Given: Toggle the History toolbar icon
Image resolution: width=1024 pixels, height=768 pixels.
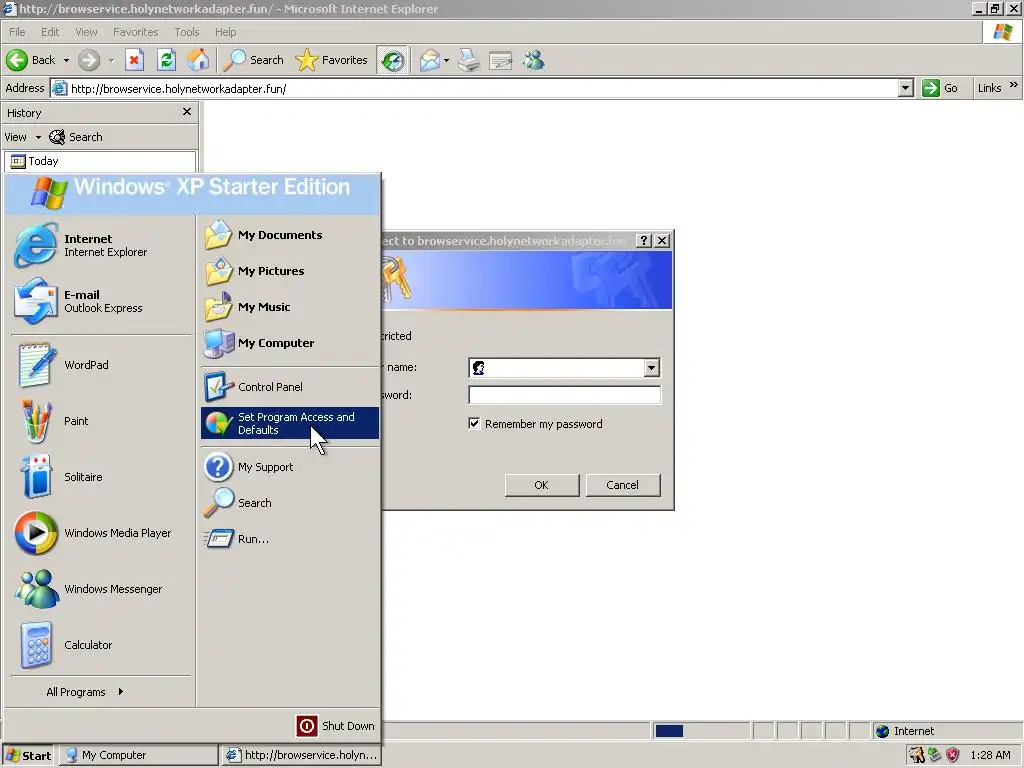Looking at the screenshot, I should [x=392, y=60].
